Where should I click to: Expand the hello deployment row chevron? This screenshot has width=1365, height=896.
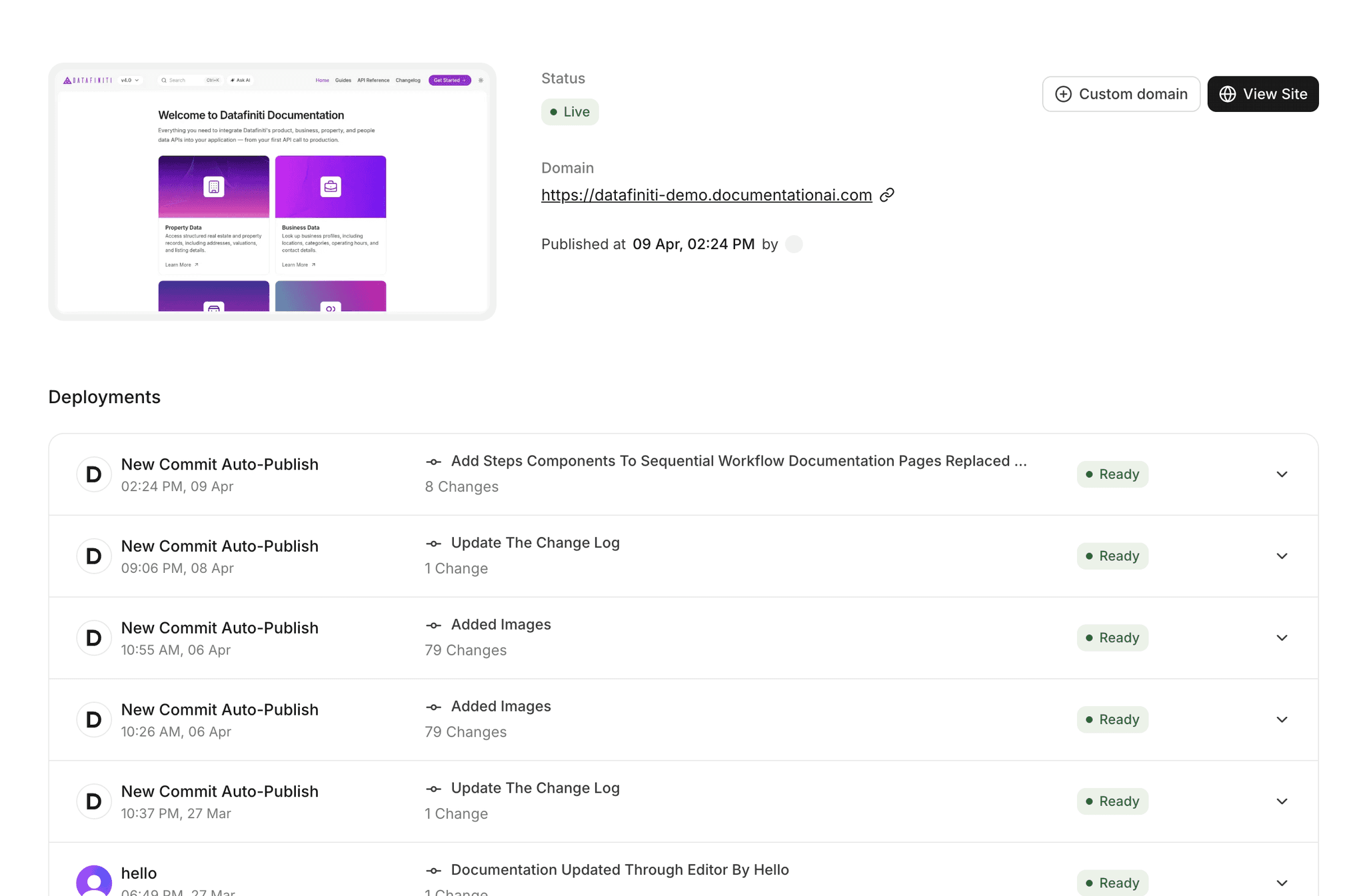click(1281, 883)
